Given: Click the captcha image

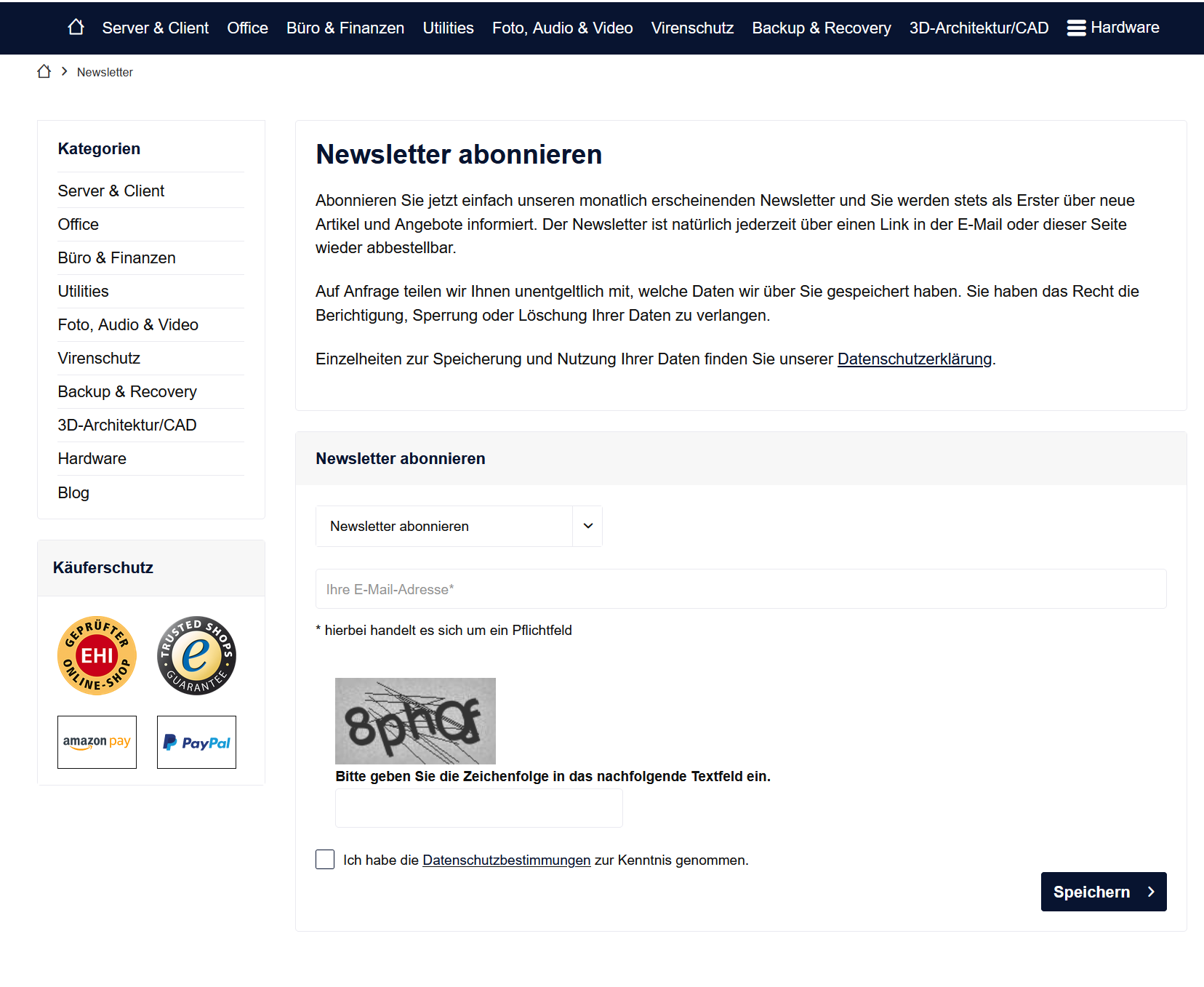Looking at the screenshot, I should (x=415, y=720).
